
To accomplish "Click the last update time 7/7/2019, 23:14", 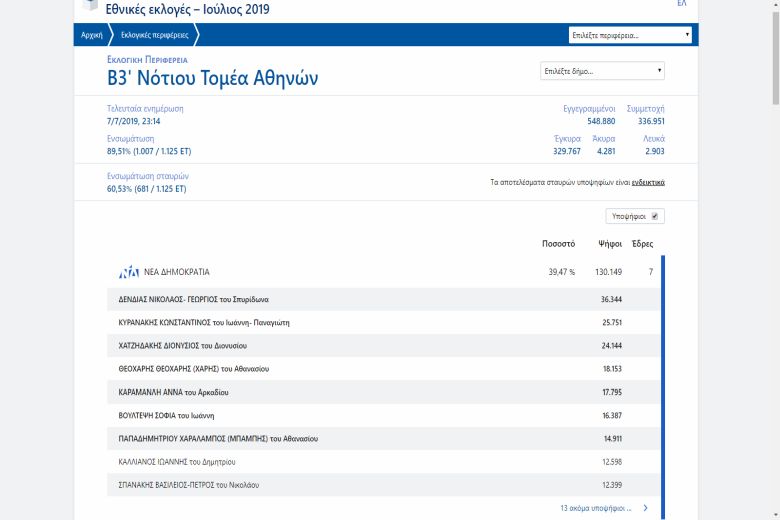I will (x=133, y=121).
